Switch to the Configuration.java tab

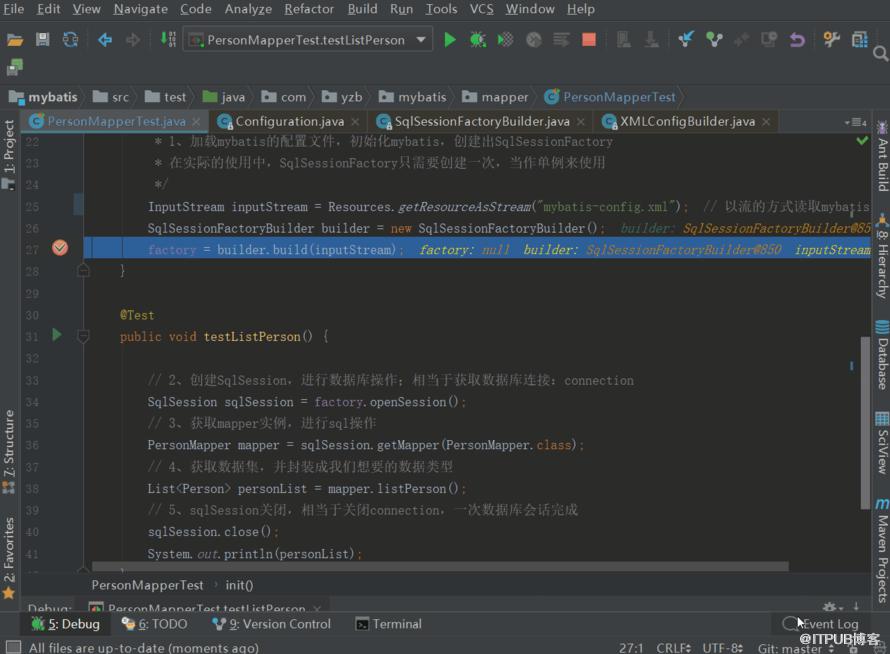pos(289,121)
